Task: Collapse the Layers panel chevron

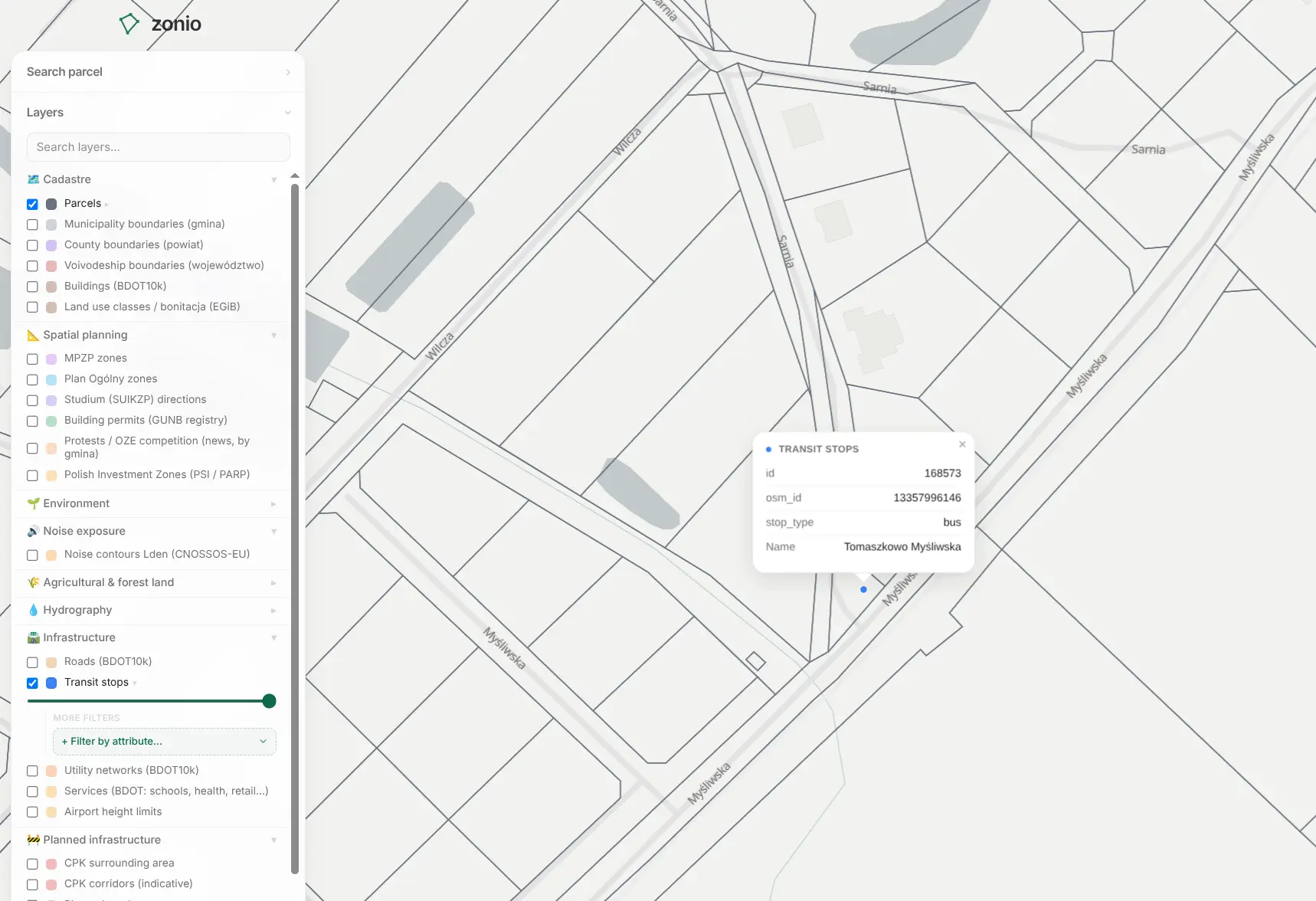Action: (x=288, y=113)
